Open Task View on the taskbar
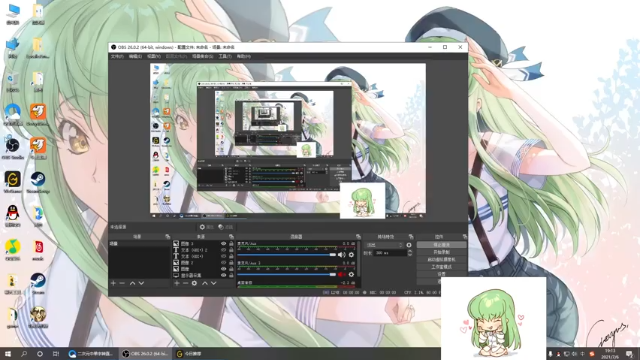The height and width of the screenshot is (360, 640). (x=56, y=354)
